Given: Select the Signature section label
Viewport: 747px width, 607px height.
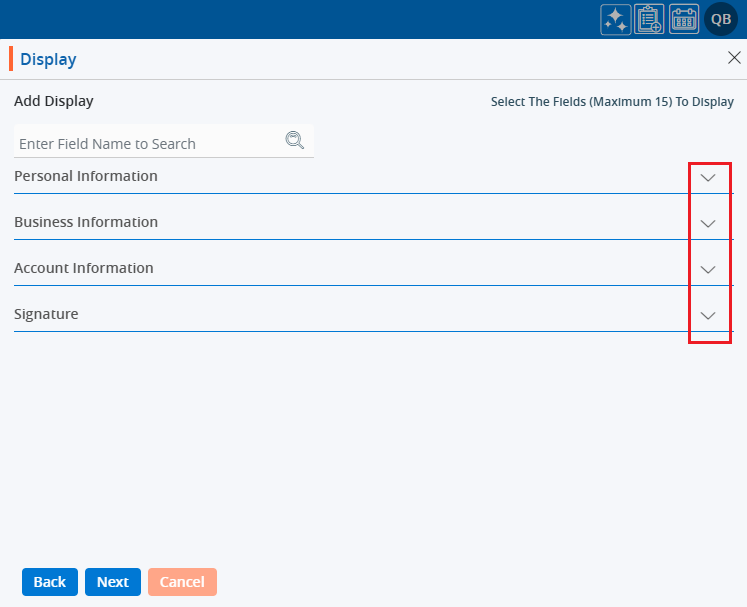Looking at the screenshot, I should point(46,314).
